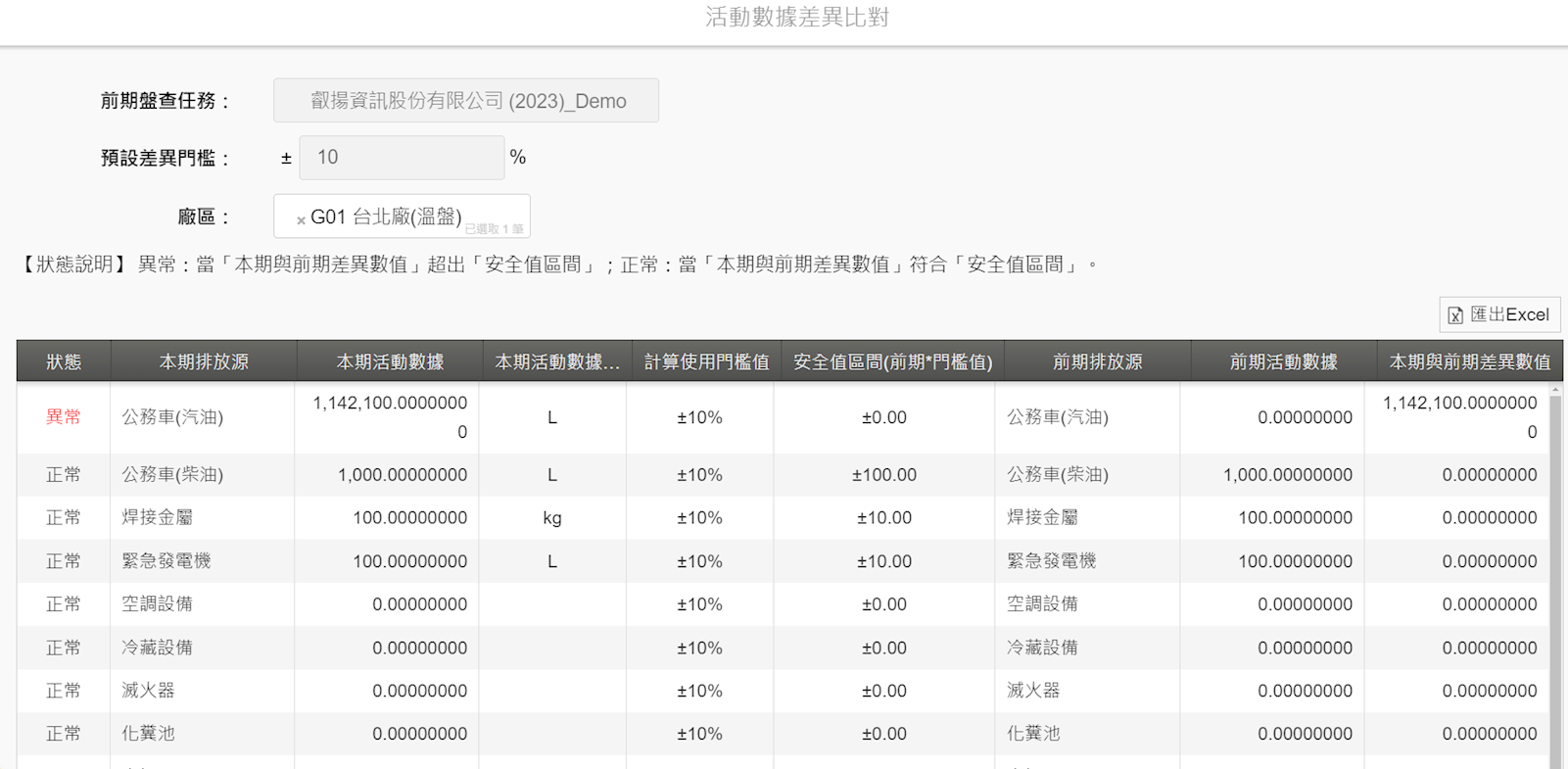Select 緊急發電機 row in 前期排放源 column
The image size is (1568, 769).
[x=1051, y=561]
